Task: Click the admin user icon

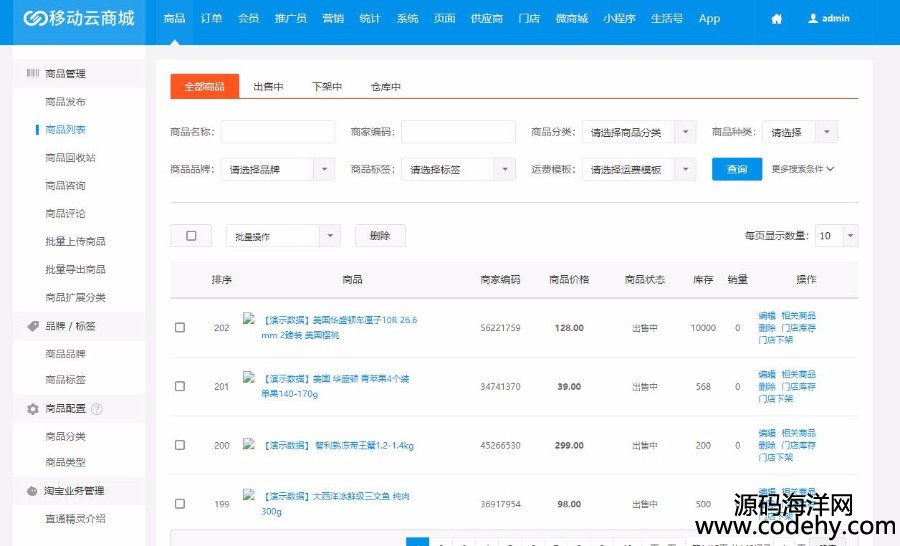Action: pyautogui.click(x=813, y=19)
